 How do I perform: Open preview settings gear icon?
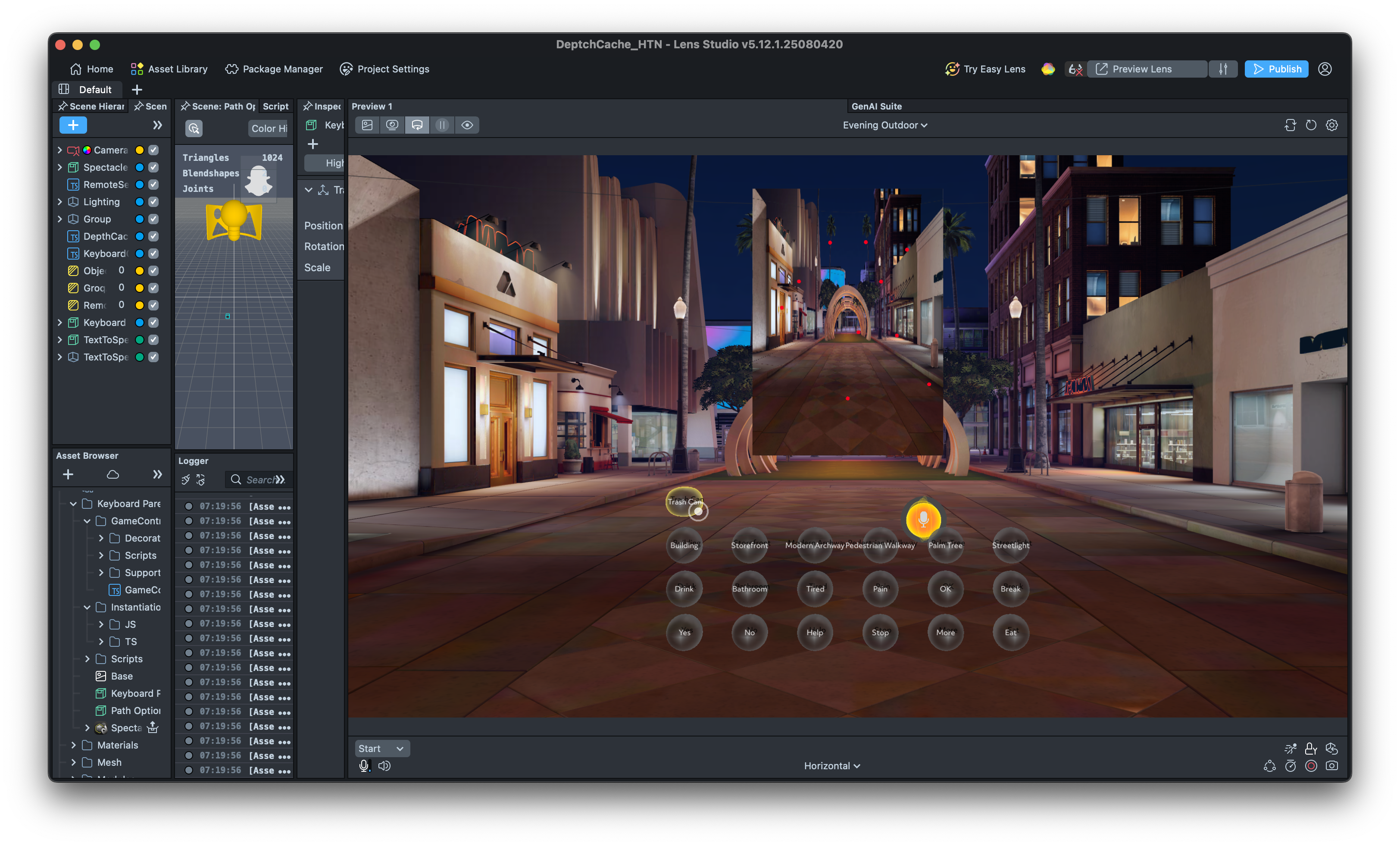pos(1331,125)
